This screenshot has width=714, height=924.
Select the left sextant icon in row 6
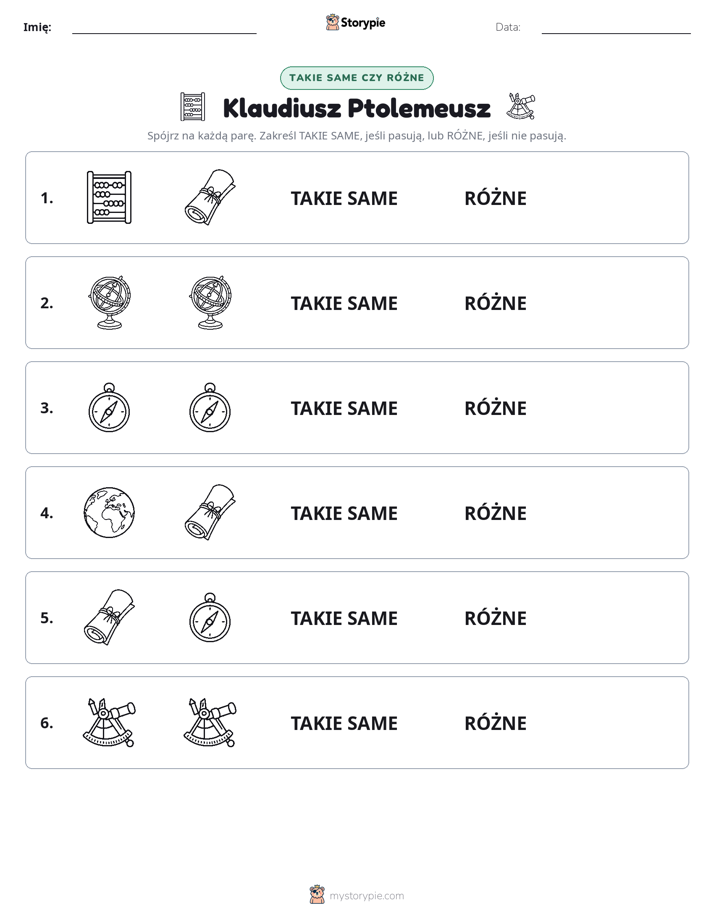[109, 722]
